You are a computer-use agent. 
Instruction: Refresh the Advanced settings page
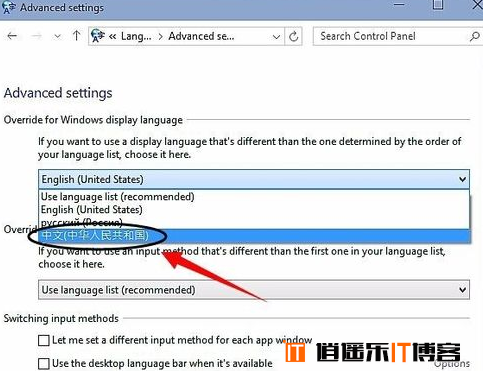click(293, 36)
